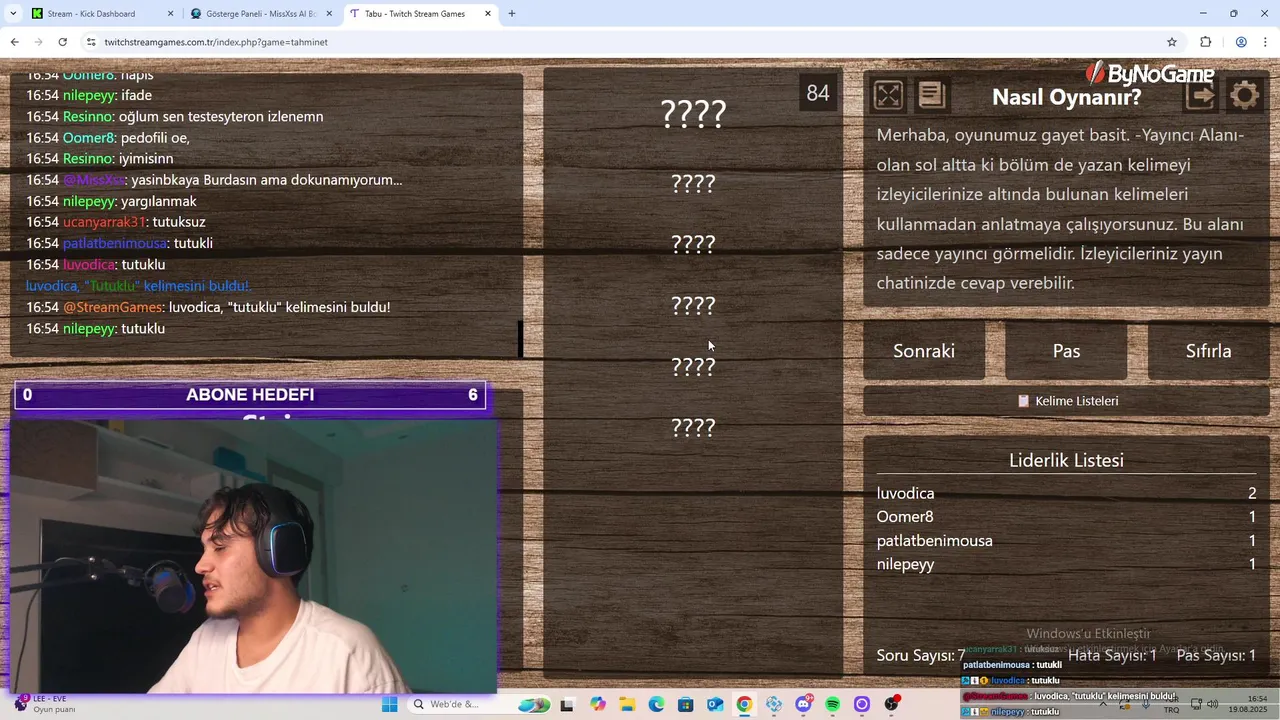View site information icon in address bar
This screenshot has width=1280, height=720.
pos(91,42)
